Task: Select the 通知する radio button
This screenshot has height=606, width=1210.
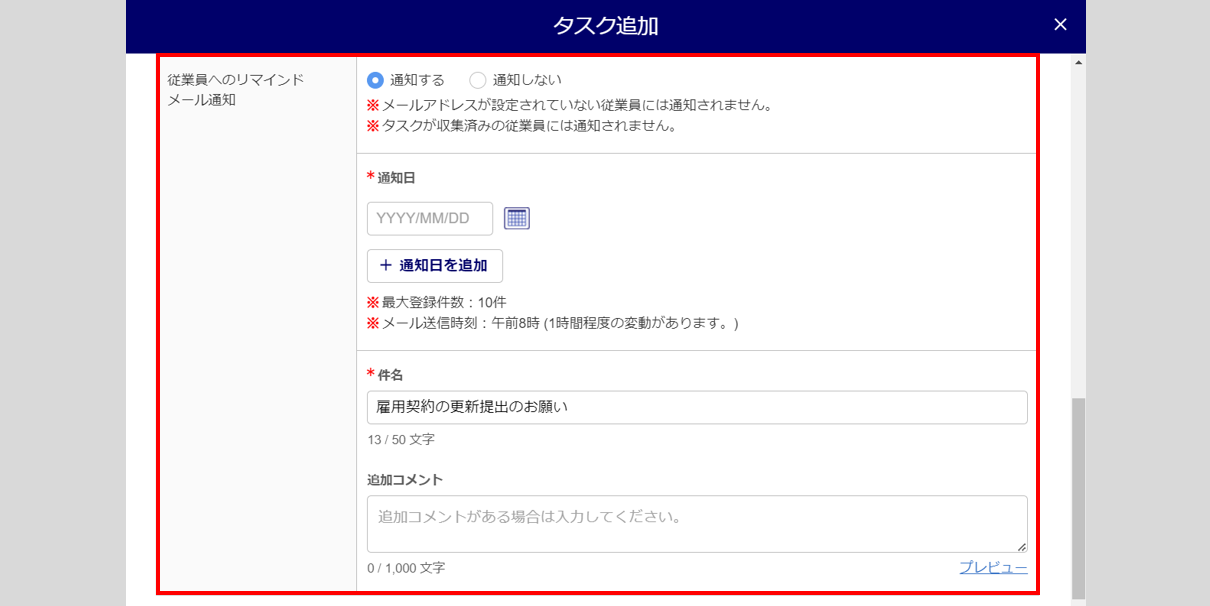Action: 375,80
